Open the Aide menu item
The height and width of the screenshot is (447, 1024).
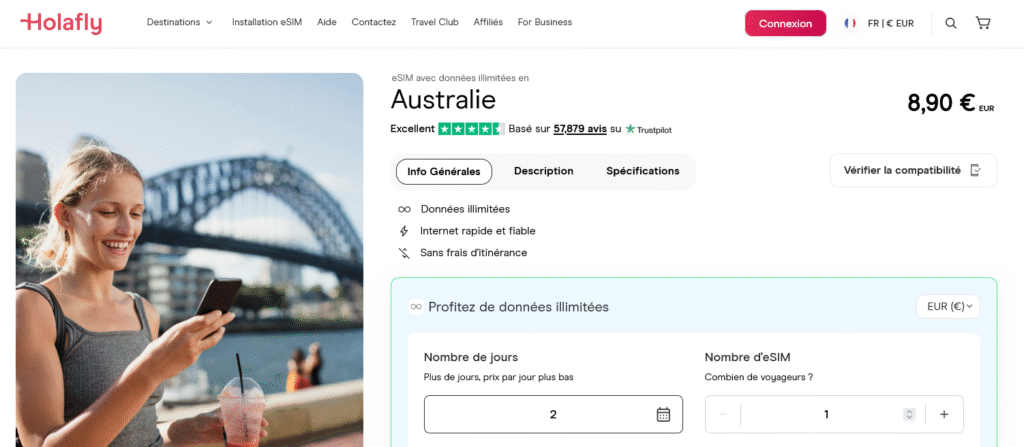[327, 22]
